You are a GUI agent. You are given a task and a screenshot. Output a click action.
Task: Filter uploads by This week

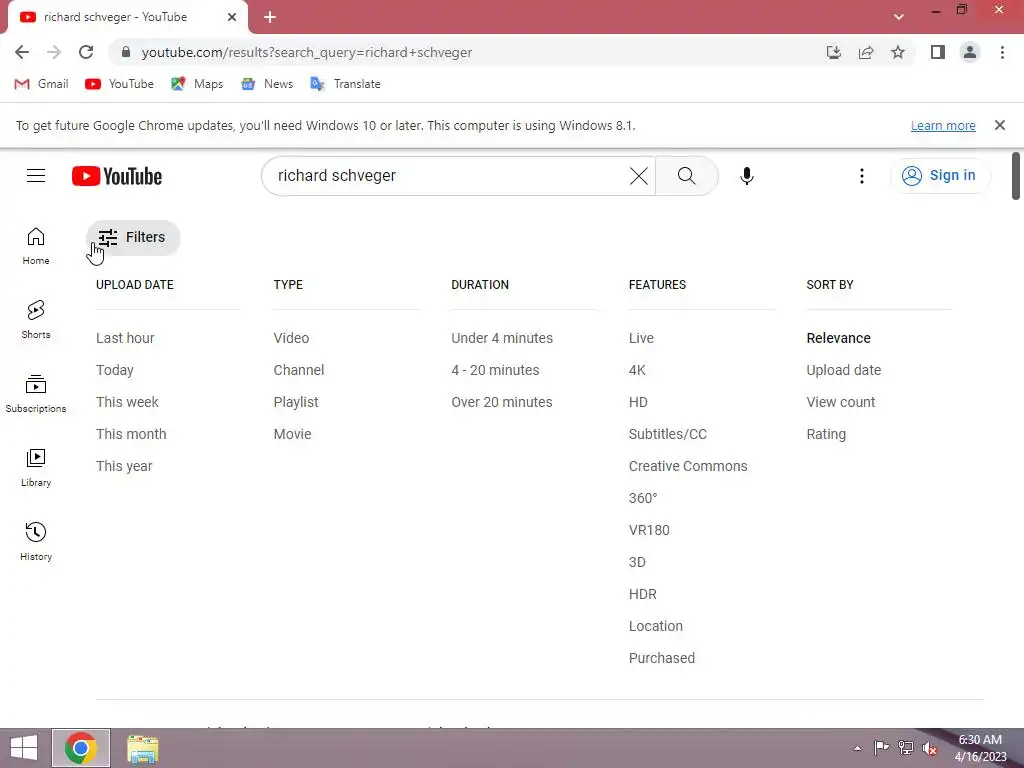(127, 402)
